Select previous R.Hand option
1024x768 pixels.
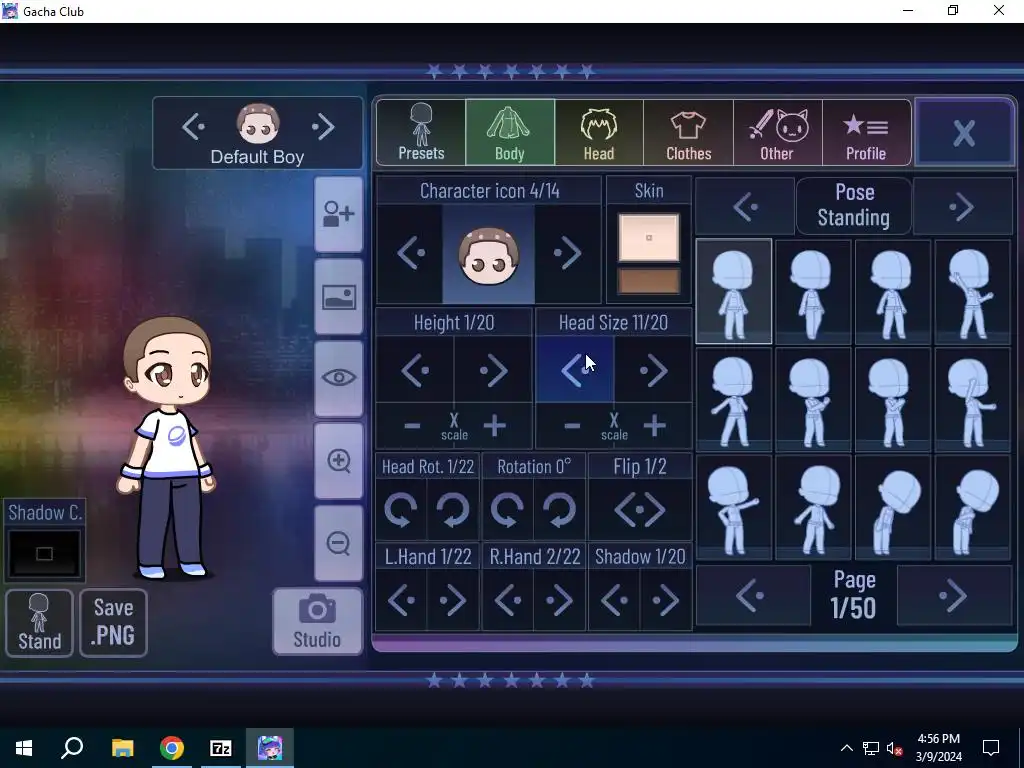507,600
